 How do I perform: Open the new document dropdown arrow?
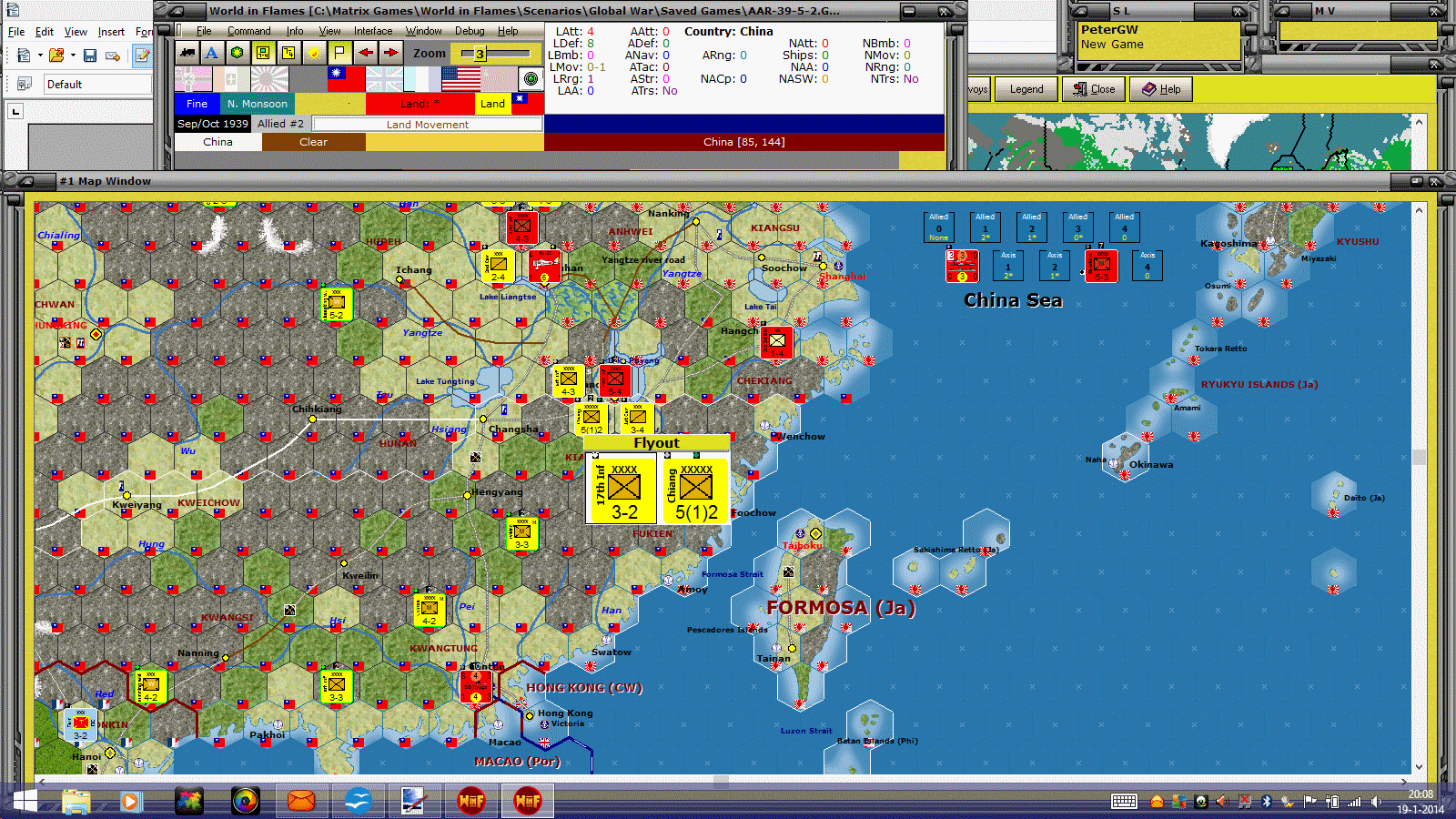40,56
